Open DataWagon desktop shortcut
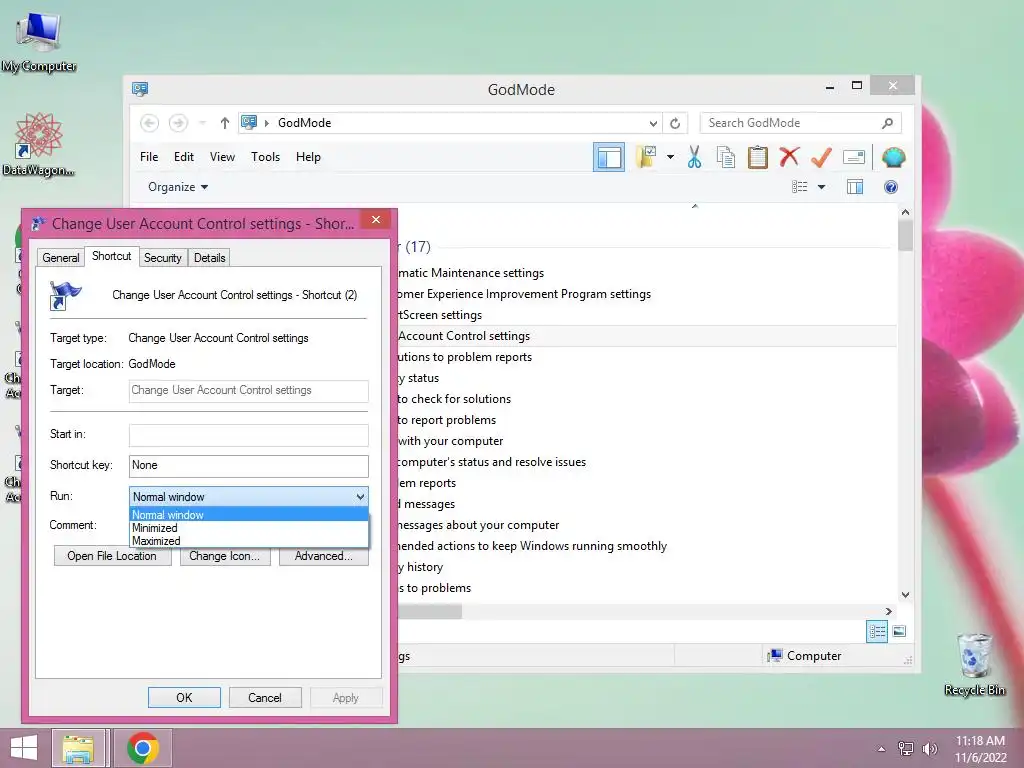 point(38,144)
